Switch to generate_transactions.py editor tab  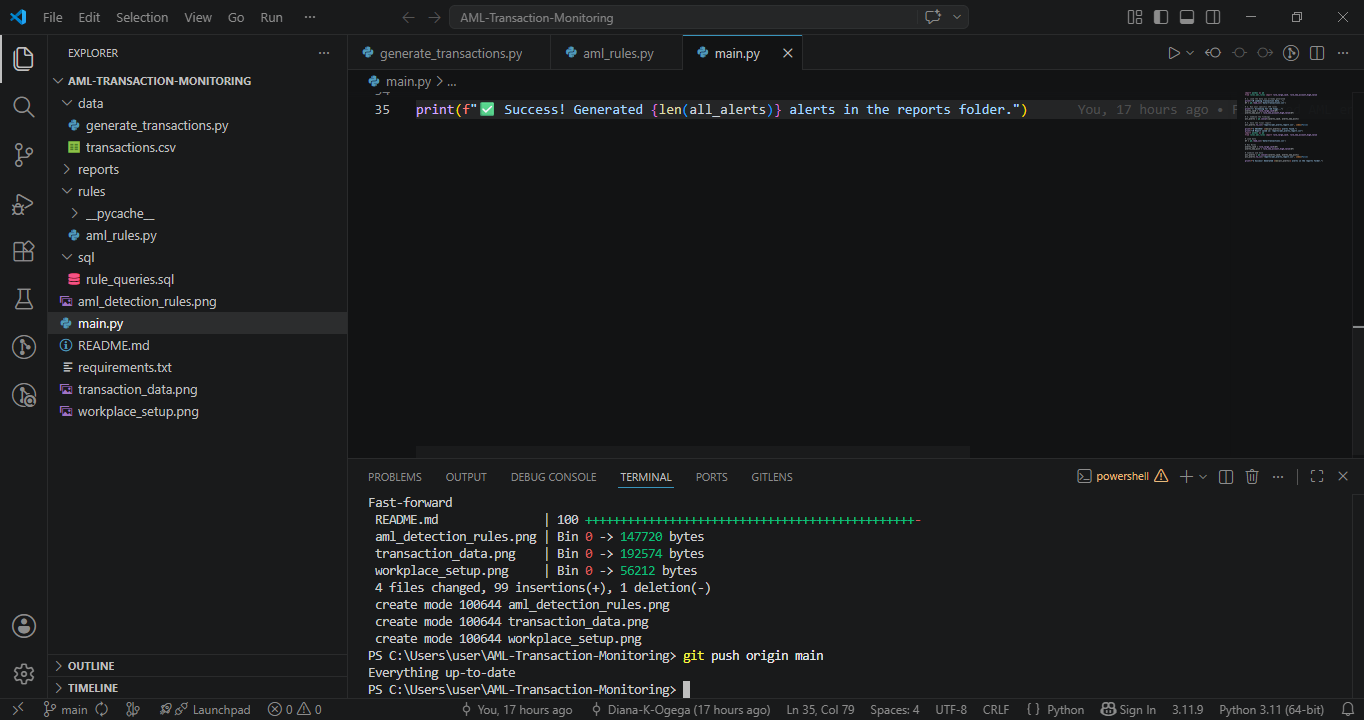[x=449, y=53]
